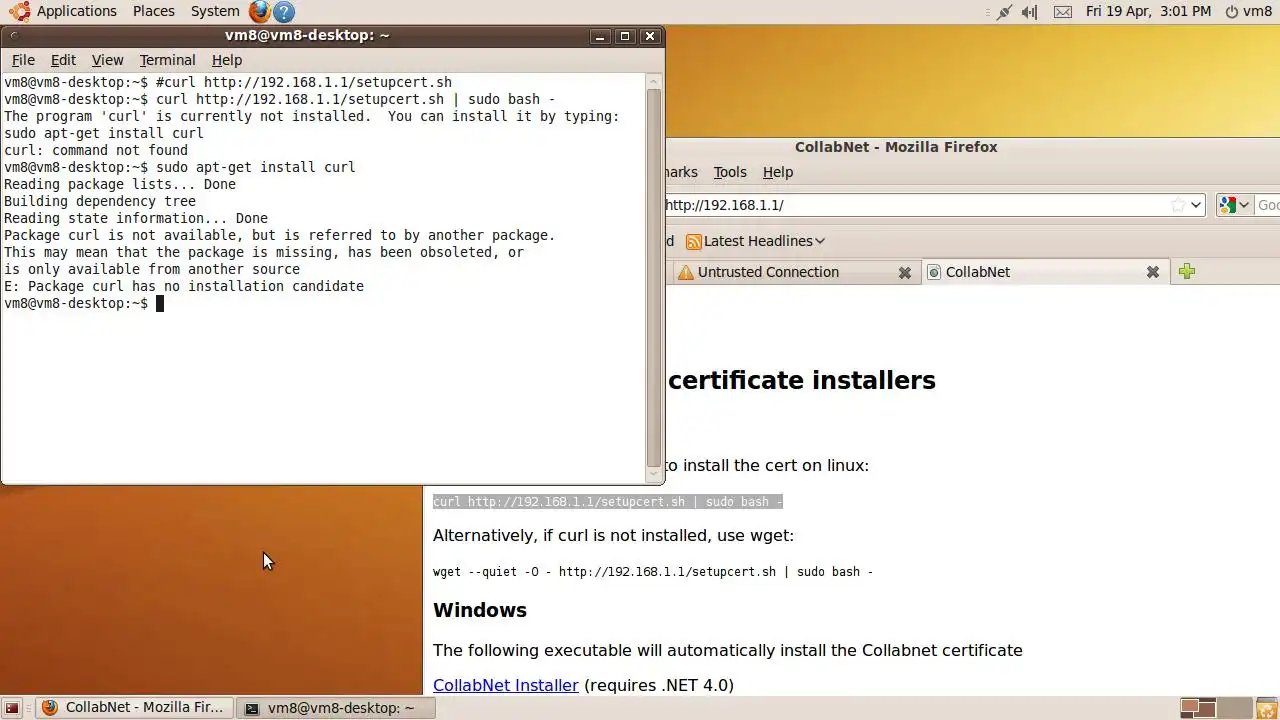Open a new Firefox tab with plus icon

(x=1187, y=271)
